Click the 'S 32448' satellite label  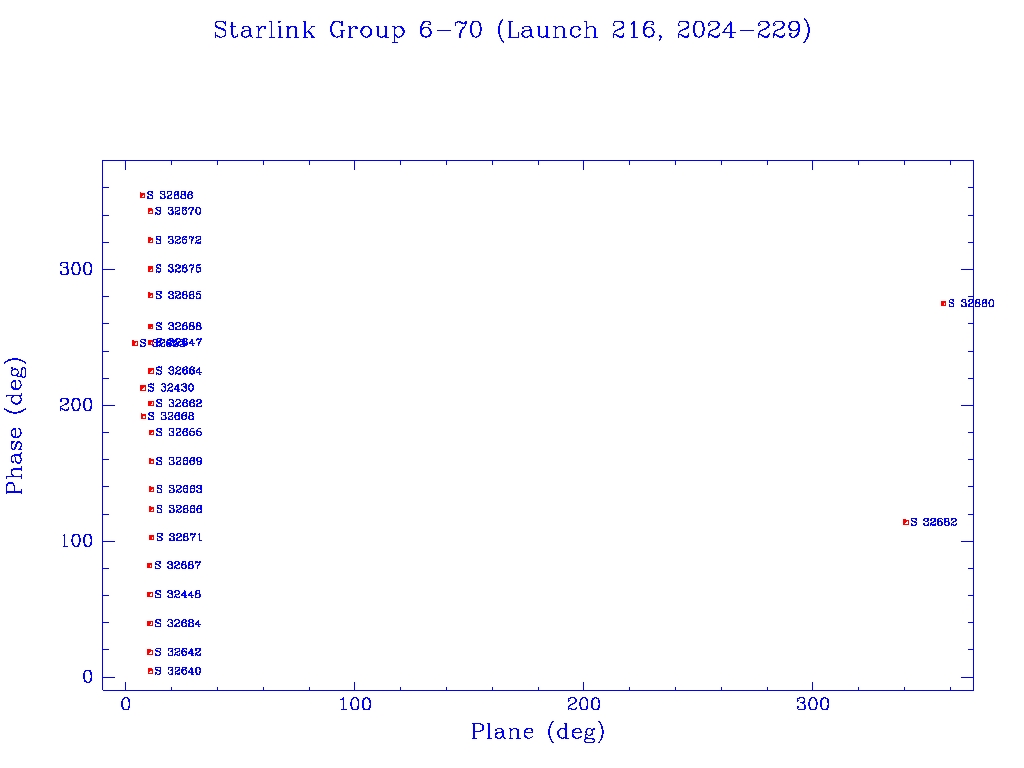coord(178,594)
